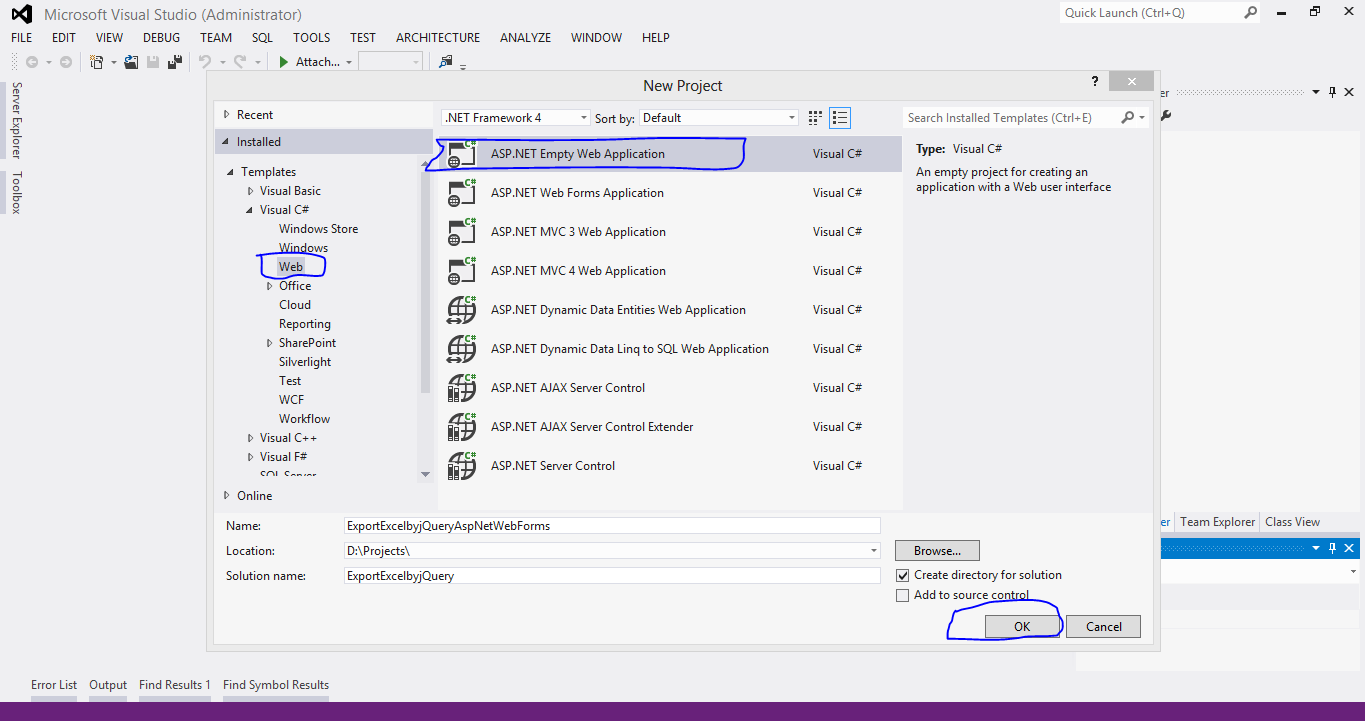Click the ASP.NET AJAX Server Control Extender icon
This screenshot has width=1365, height=721.
click(461, 427)
